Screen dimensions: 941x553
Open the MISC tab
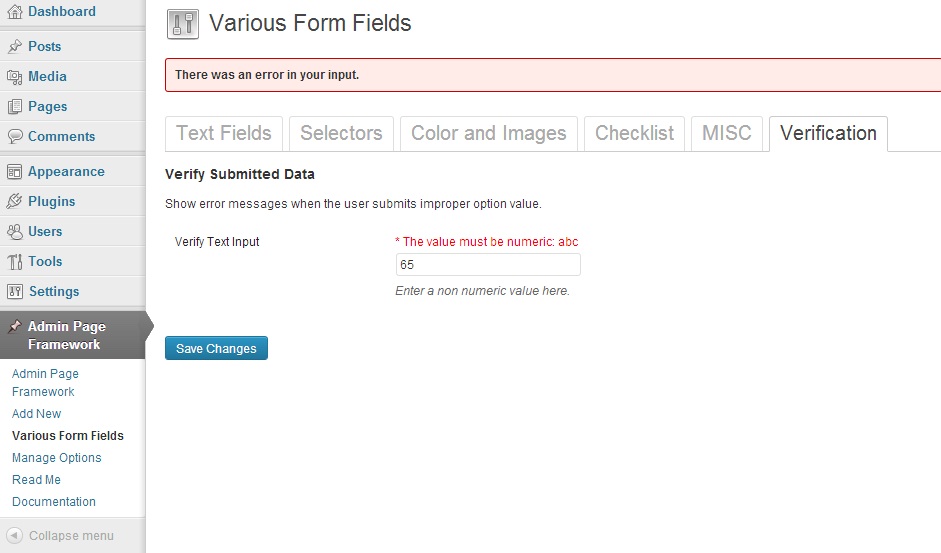[727, 133]
